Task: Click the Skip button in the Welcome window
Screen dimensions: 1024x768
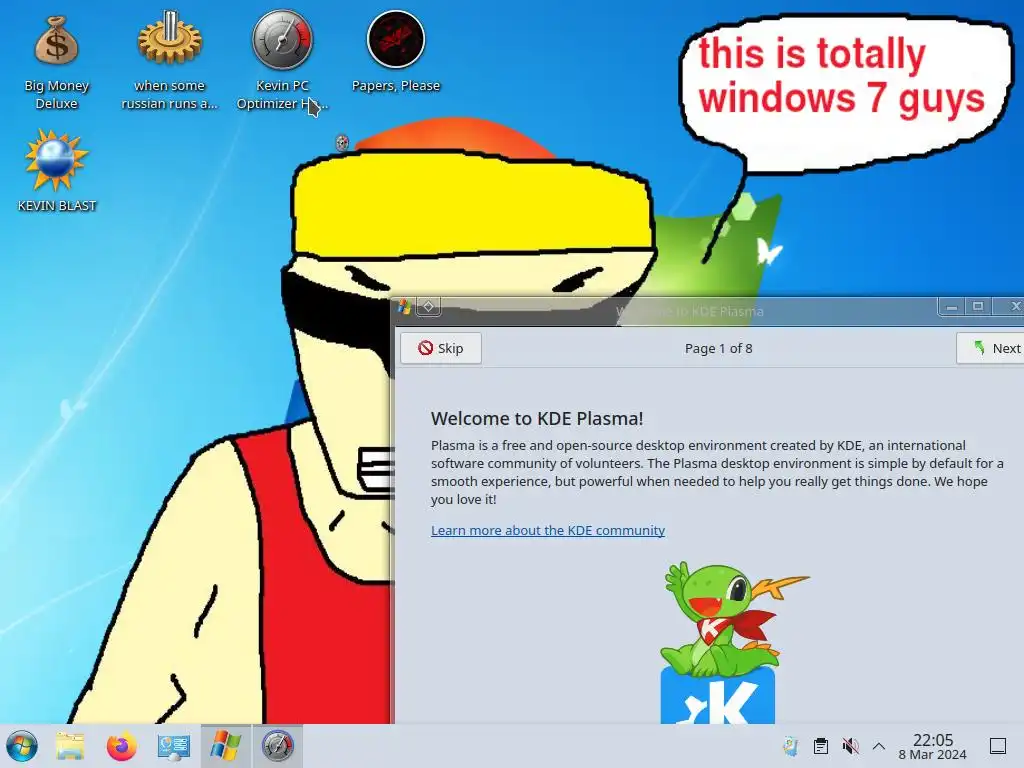Action: point(441,348)
